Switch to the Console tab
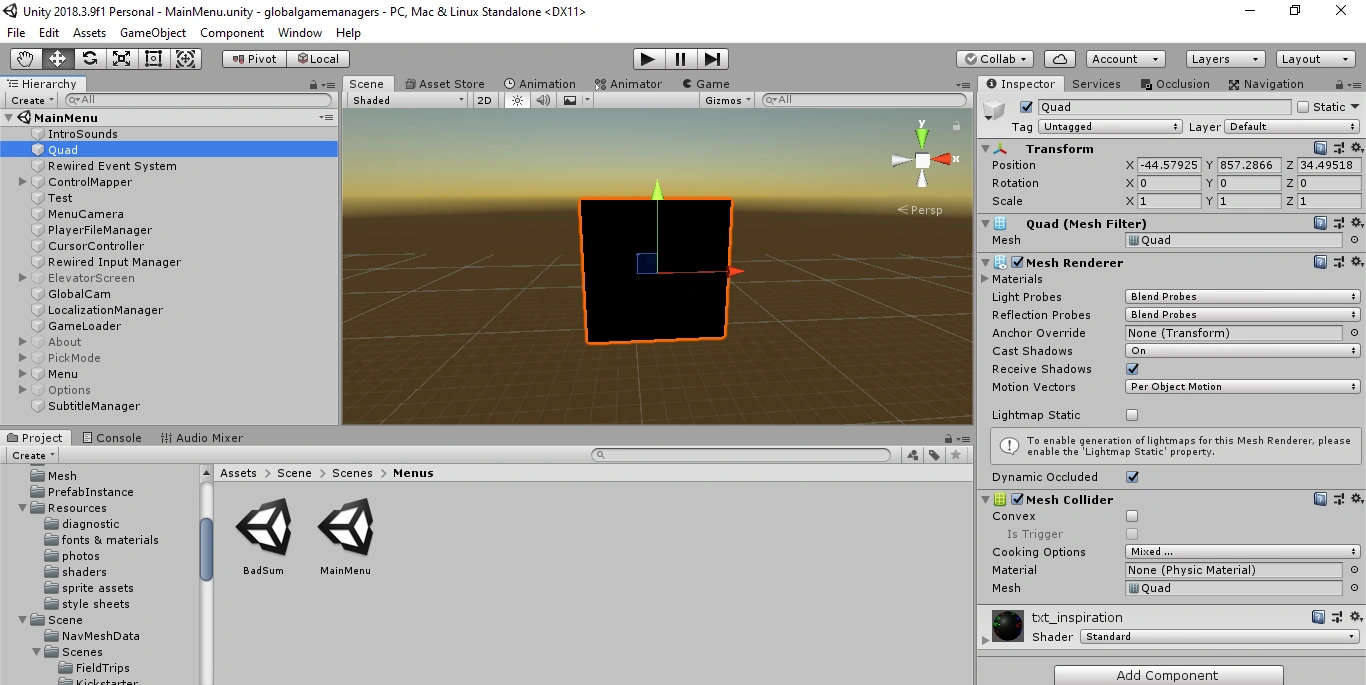 click(x=112, y=437)
